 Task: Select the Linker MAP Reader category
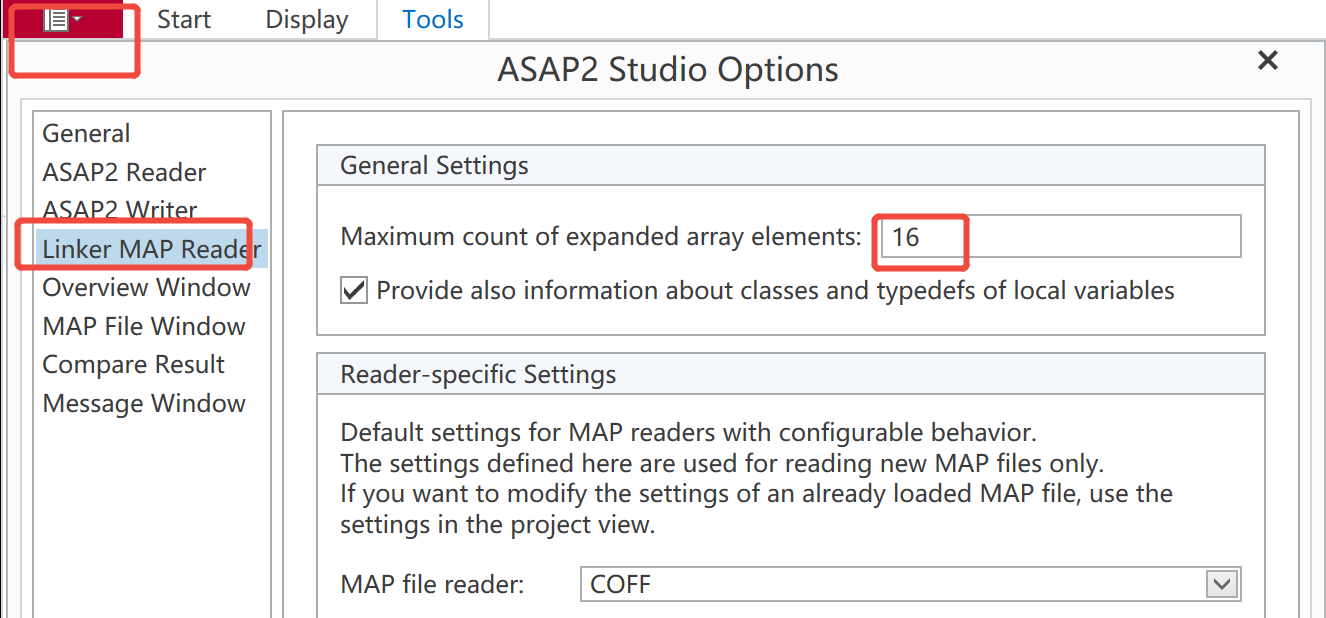[x=151, y=250]
